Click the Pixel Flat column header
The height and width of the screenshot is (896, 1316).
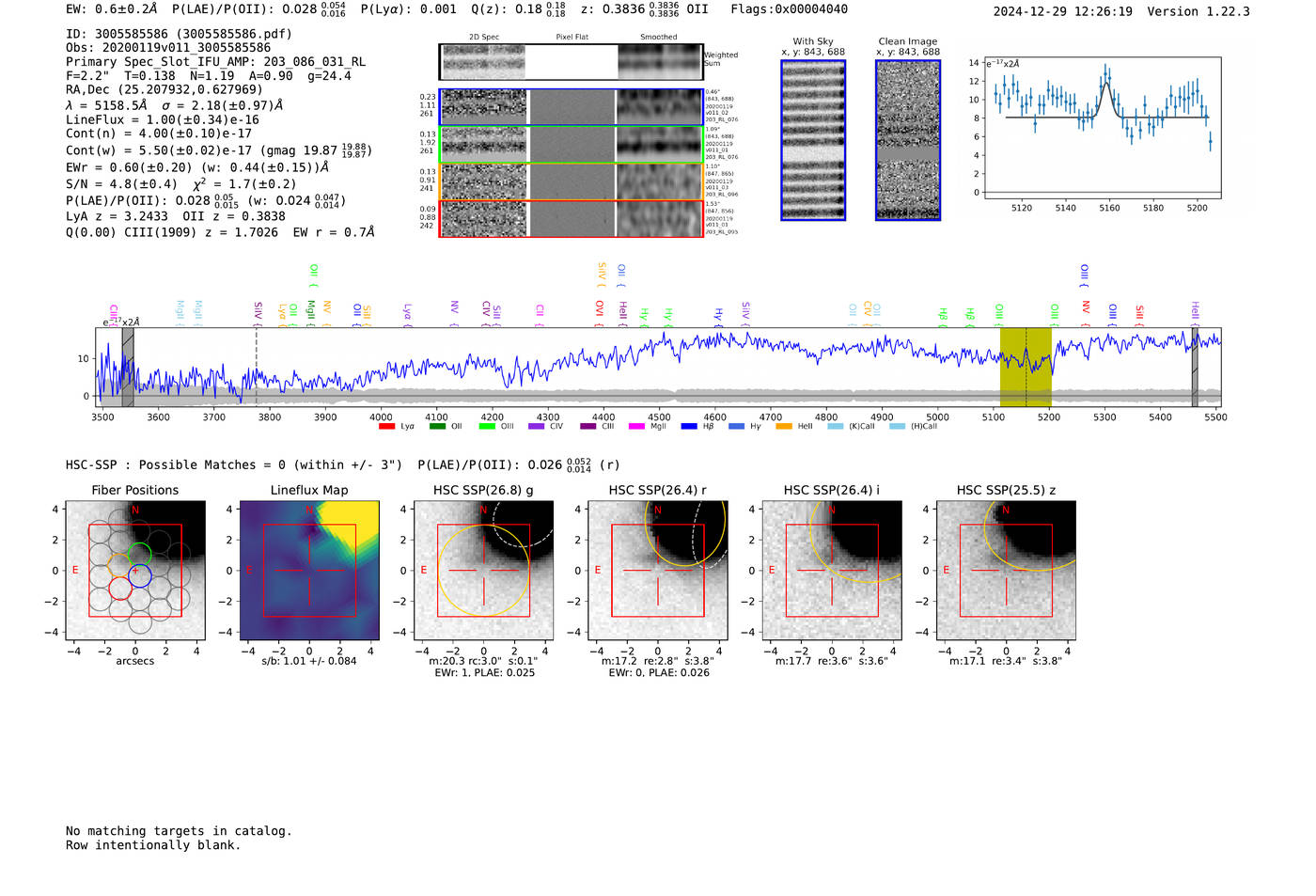572,38
